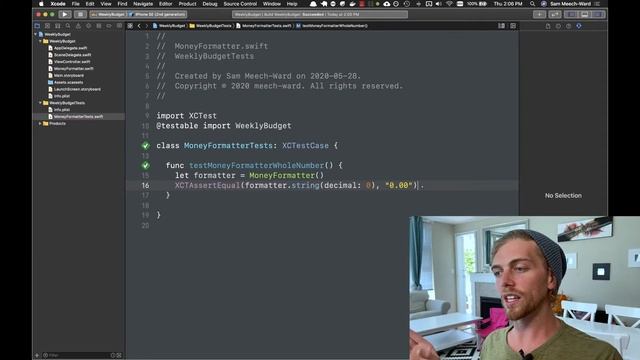Open Spotlight search in the menu bar
The height and width of the screenshot is (360, 640).
click(x=532, y=4)
